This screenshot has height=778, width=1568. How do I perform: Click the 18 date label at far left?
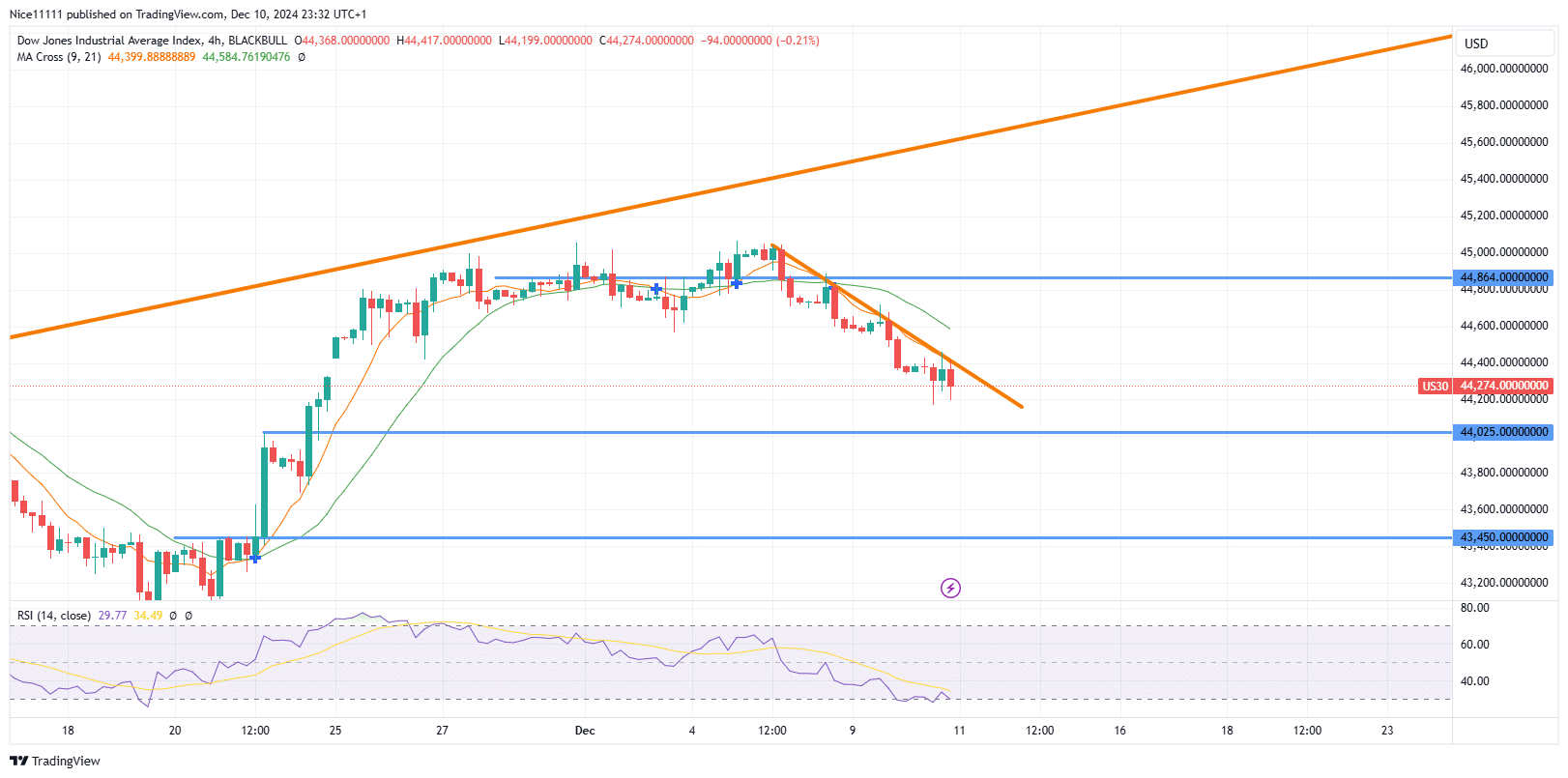[68, 731]
